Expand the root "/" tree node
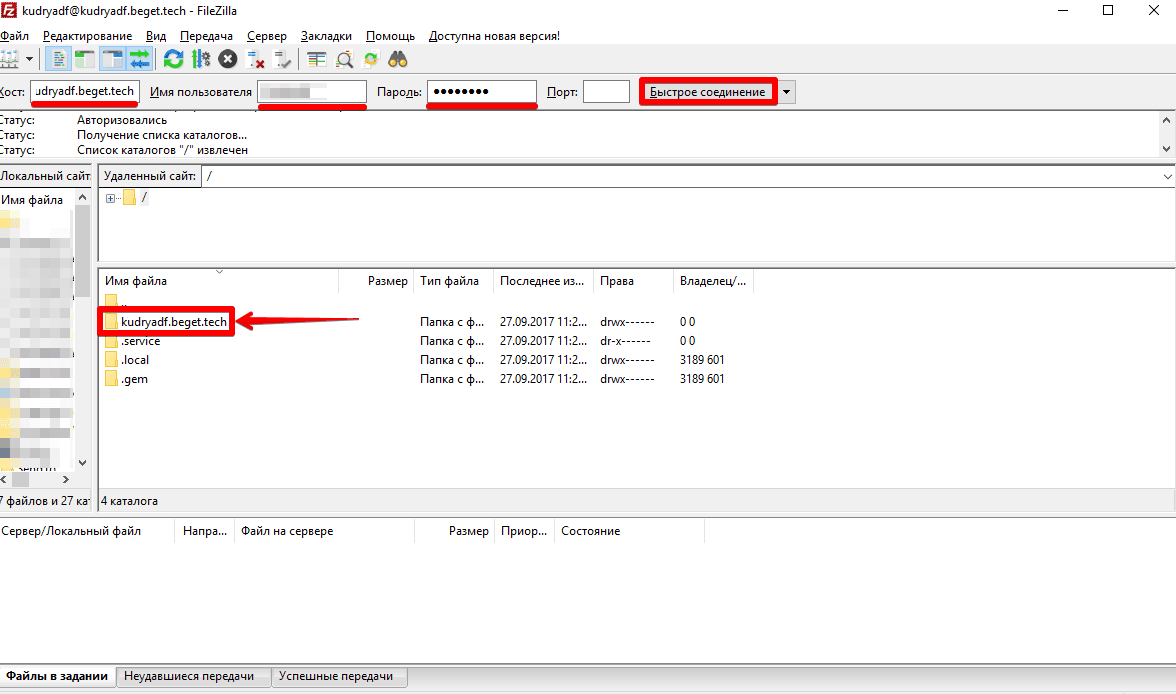Screen dimensions: 1176x694 coord(110,198)
